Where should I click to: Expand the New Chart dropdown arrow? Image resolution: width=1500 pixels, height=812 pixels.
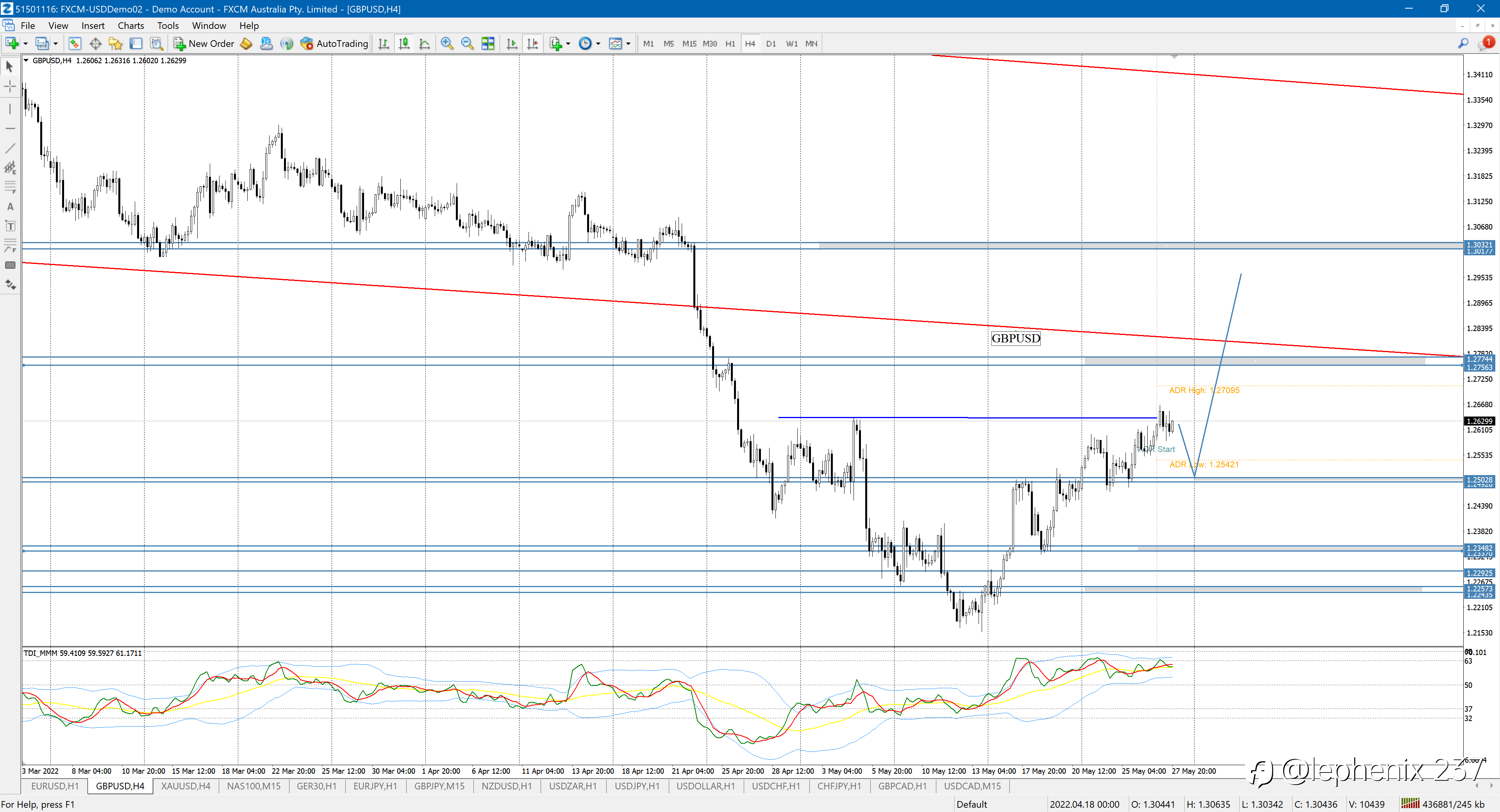point(25,44)
